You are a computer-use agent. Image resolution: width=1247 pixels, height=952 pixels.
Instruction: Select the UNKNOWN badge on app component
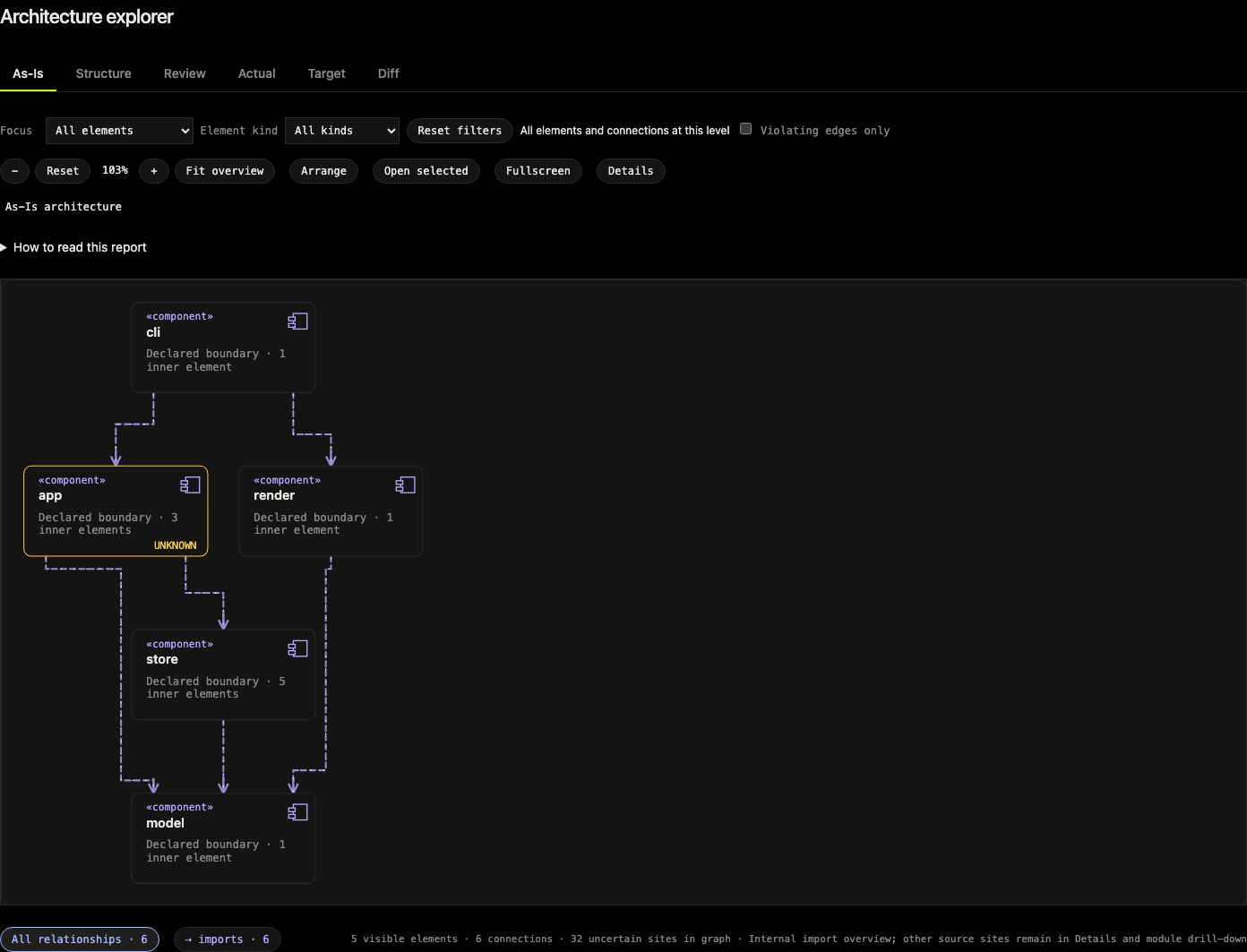(175, 545)
